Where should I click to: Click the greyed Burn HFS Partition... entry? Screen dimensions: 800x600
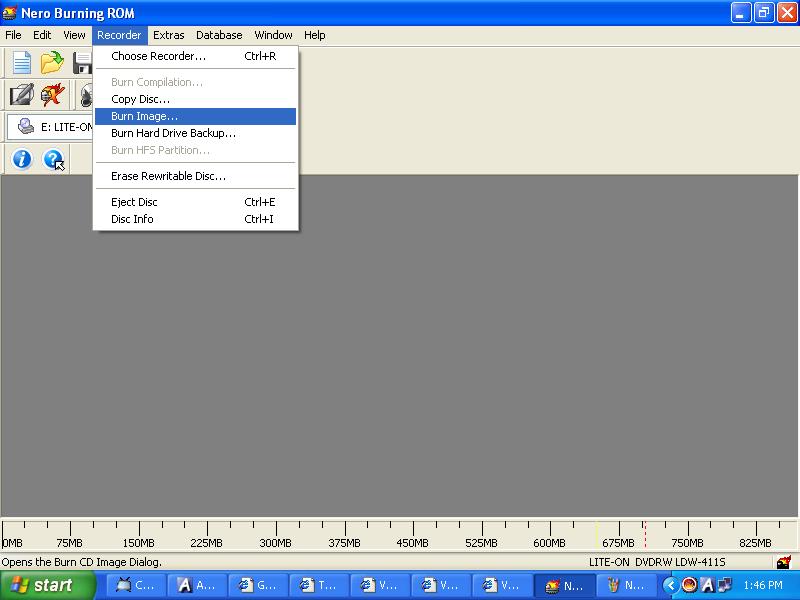pyautogui.click(x=195, y=150)
